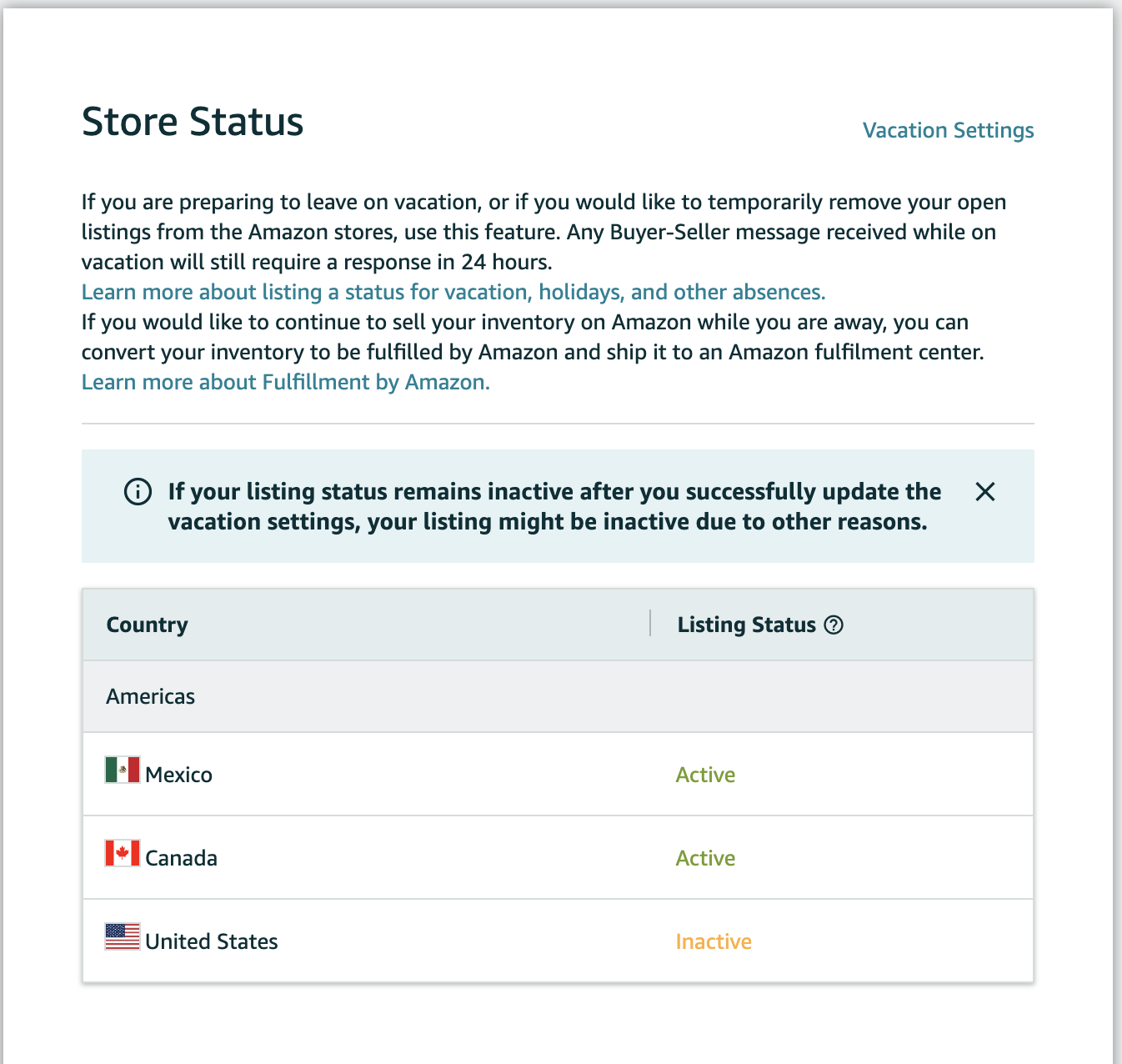Screen dimensions: 1122x1064
Task: Click the Country column header
Action: point(147,625)
